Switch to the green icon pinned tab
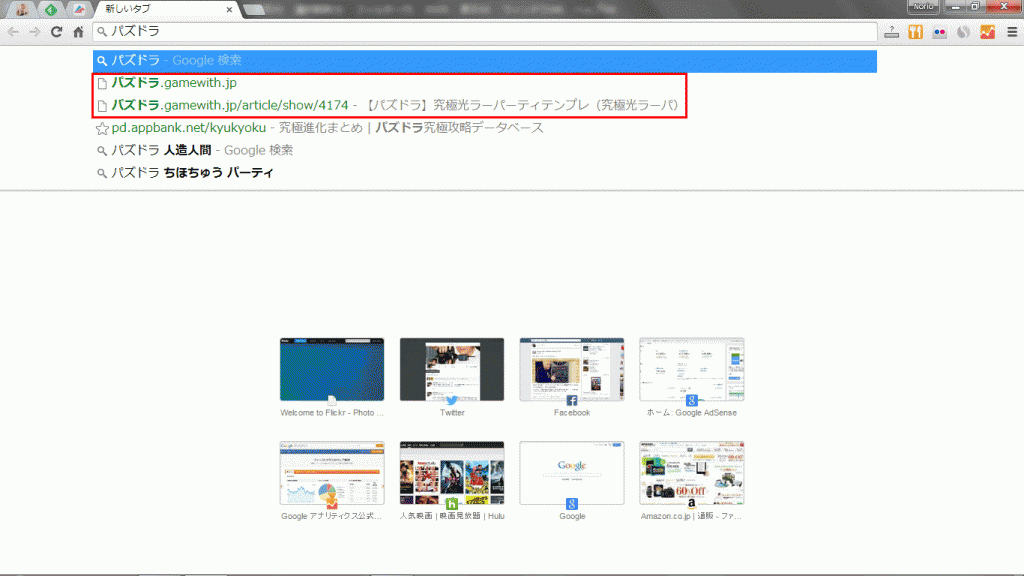Screen dimensions: 1024x576 pyautogui.click(x=50, y=10)
